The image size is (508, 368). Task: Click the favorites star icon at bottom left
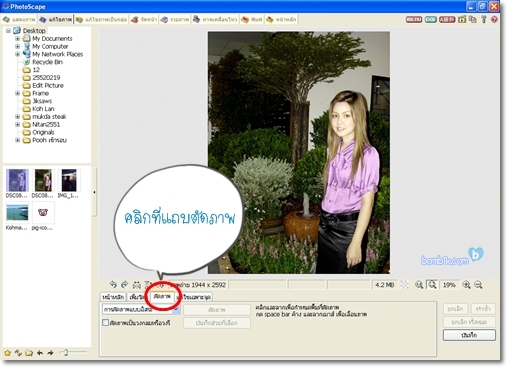8,353
